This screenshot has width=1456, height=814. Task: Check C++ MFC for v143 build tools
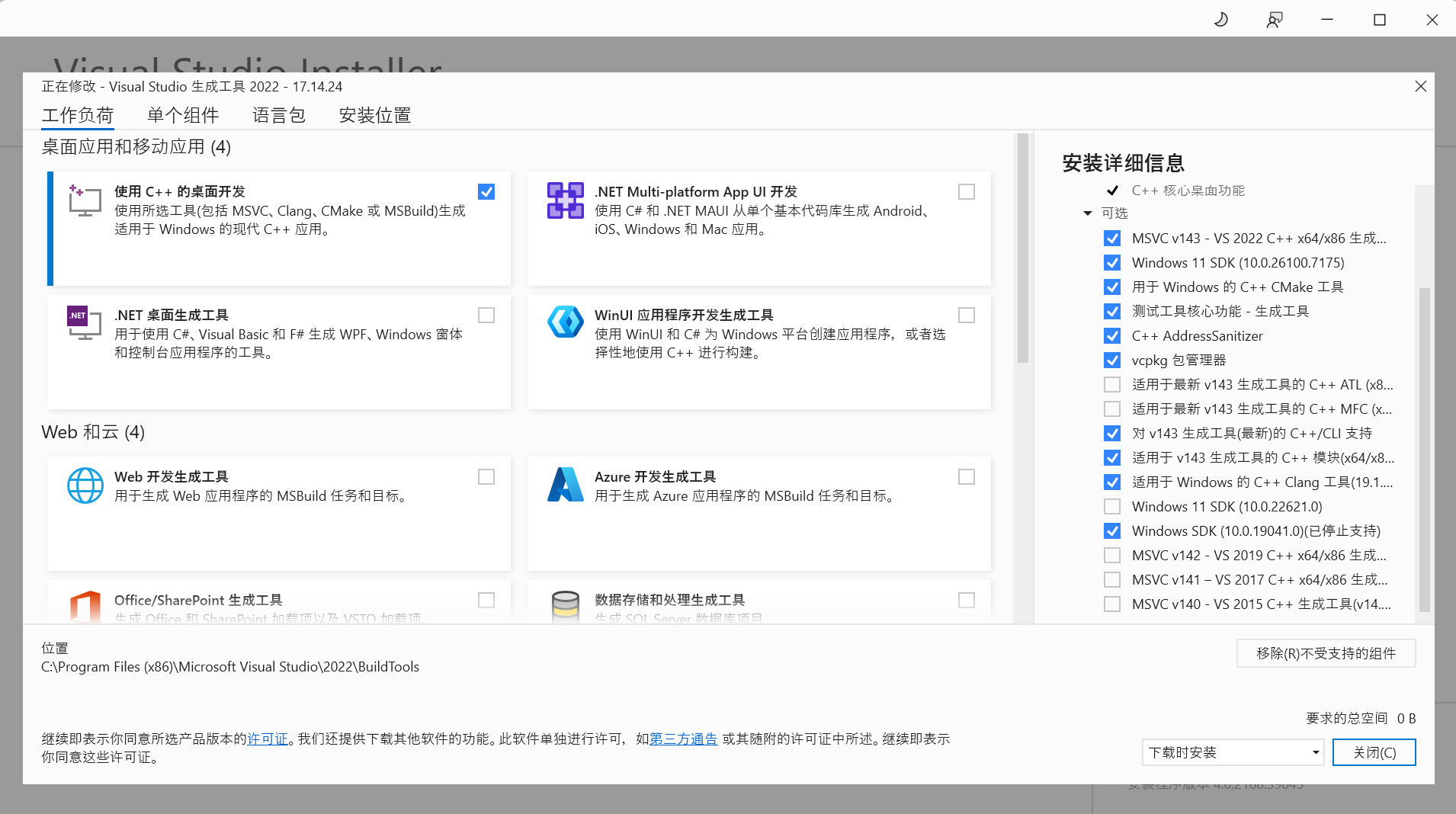1112,409
